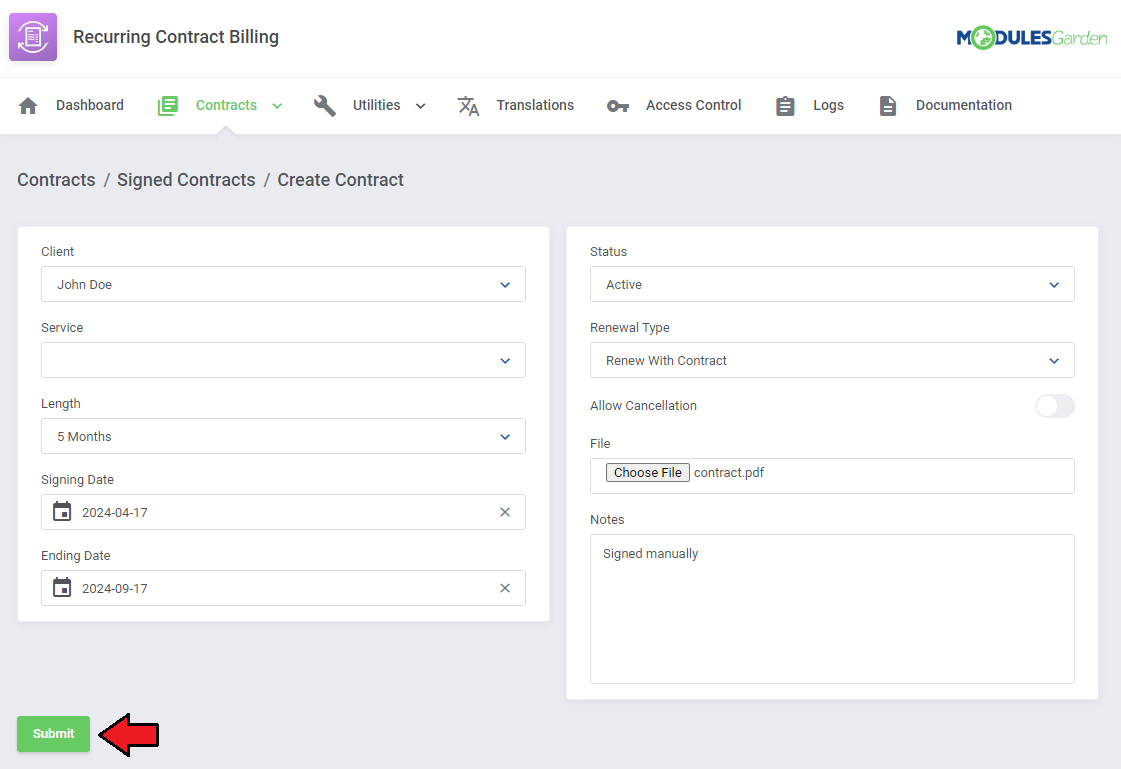Click the Access Control key icon

tap(618, 106)
